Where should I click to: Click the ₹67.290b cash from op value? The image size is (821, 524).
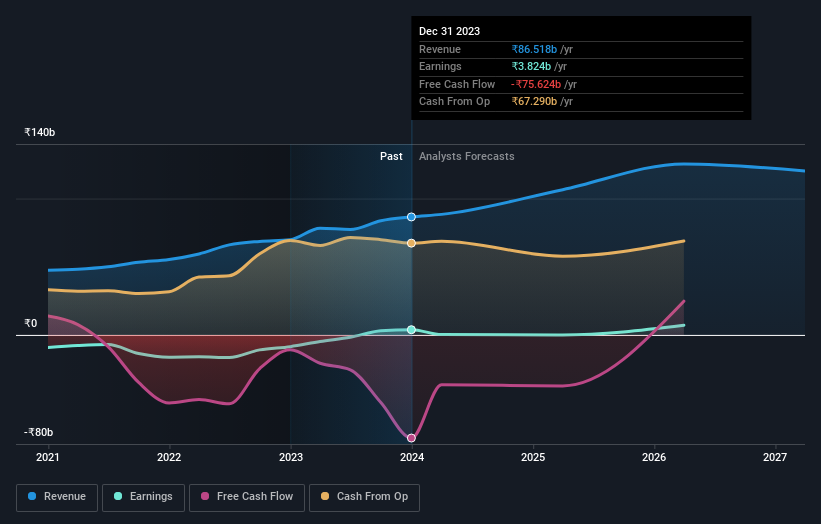(x=534, y=102)
